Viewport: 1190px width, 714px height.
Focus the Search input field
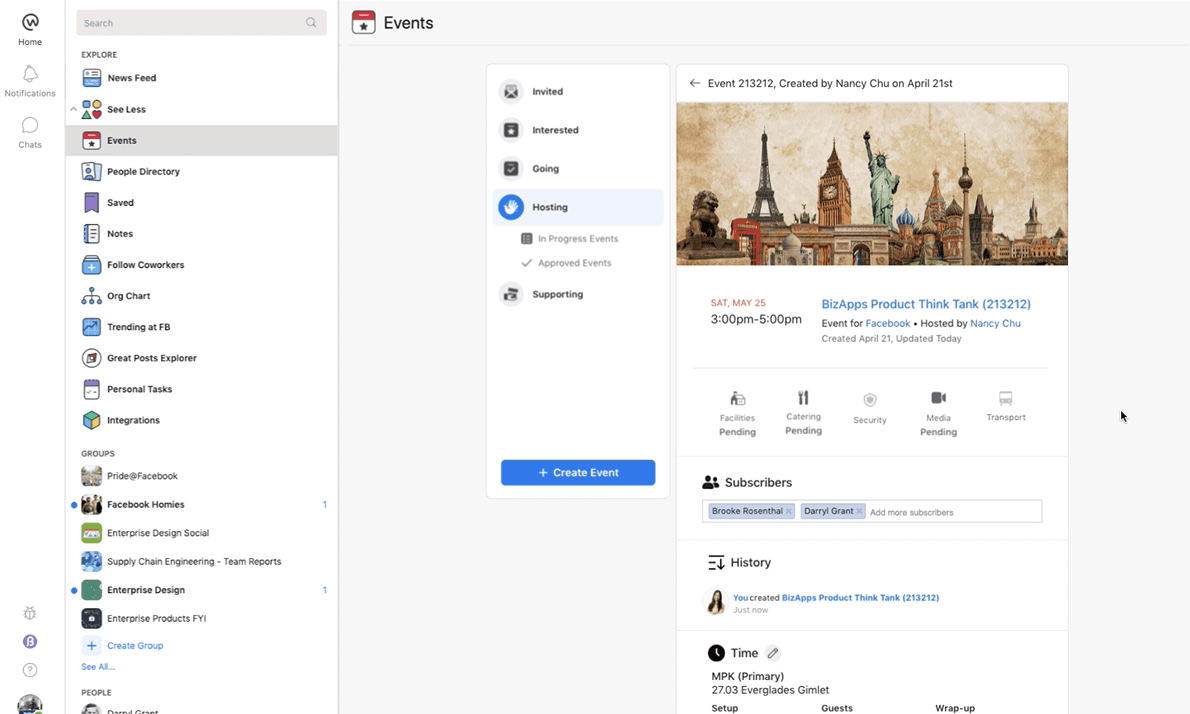[x=201, y=23]
